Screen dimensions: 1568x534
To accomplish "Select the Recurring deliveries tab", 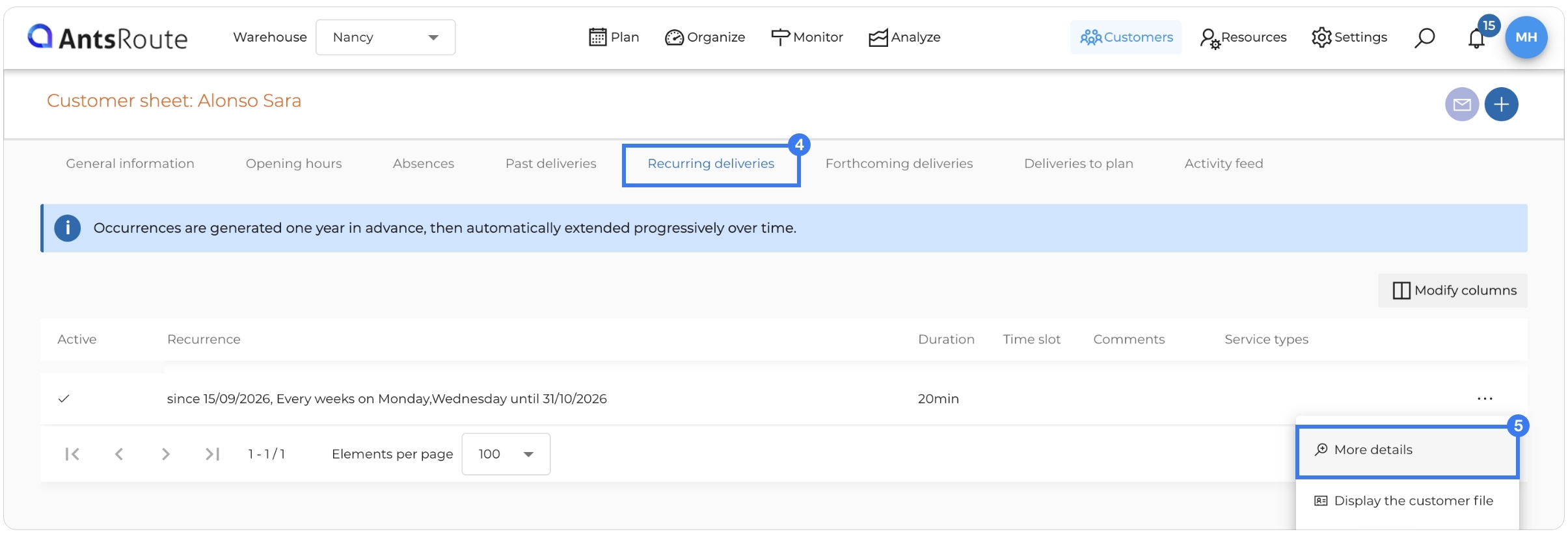I will 711,164.
